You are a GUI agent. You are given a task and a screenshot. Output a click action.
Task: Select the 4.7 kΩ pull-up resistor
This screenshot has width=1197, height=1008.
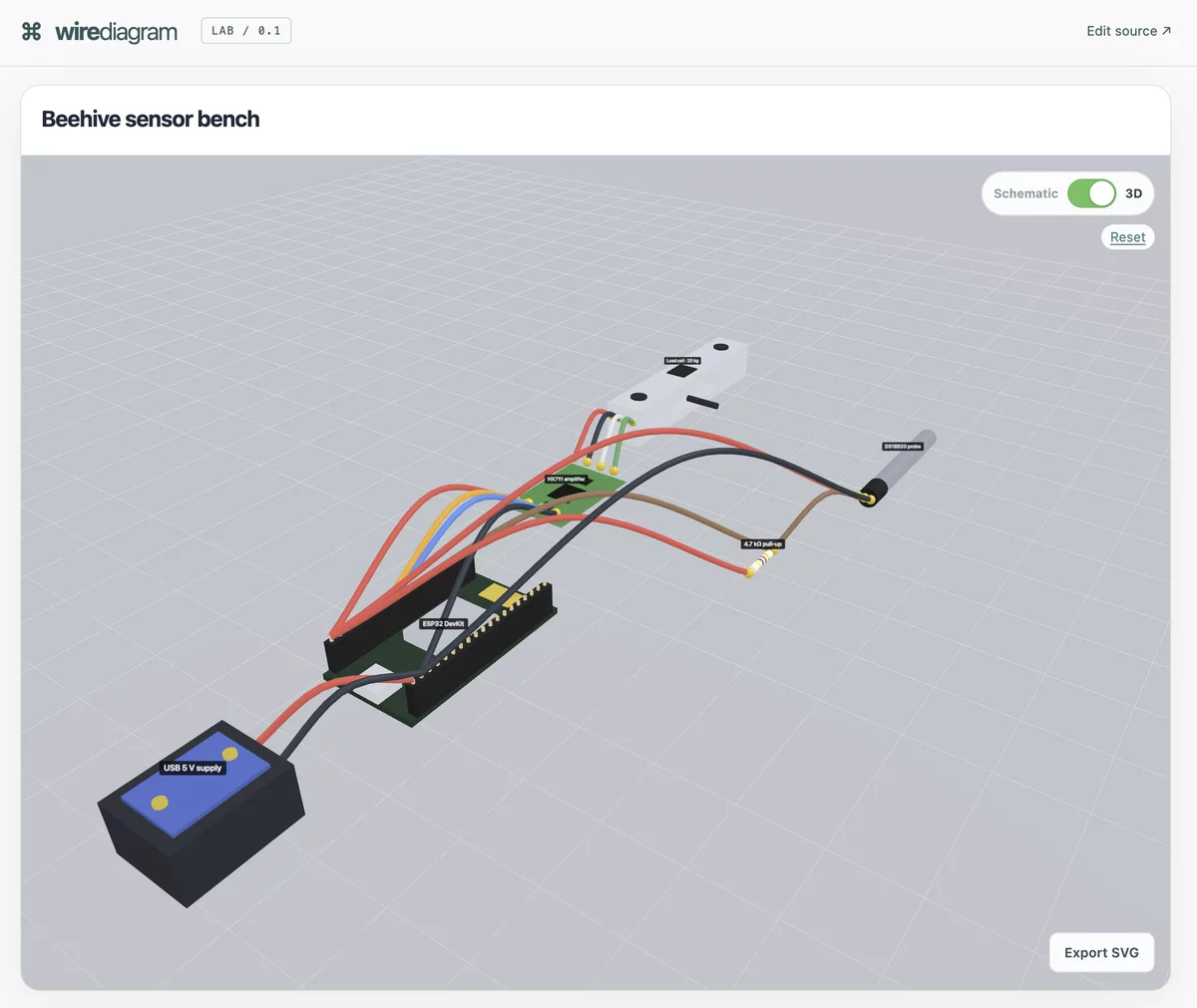click(759, 565)
